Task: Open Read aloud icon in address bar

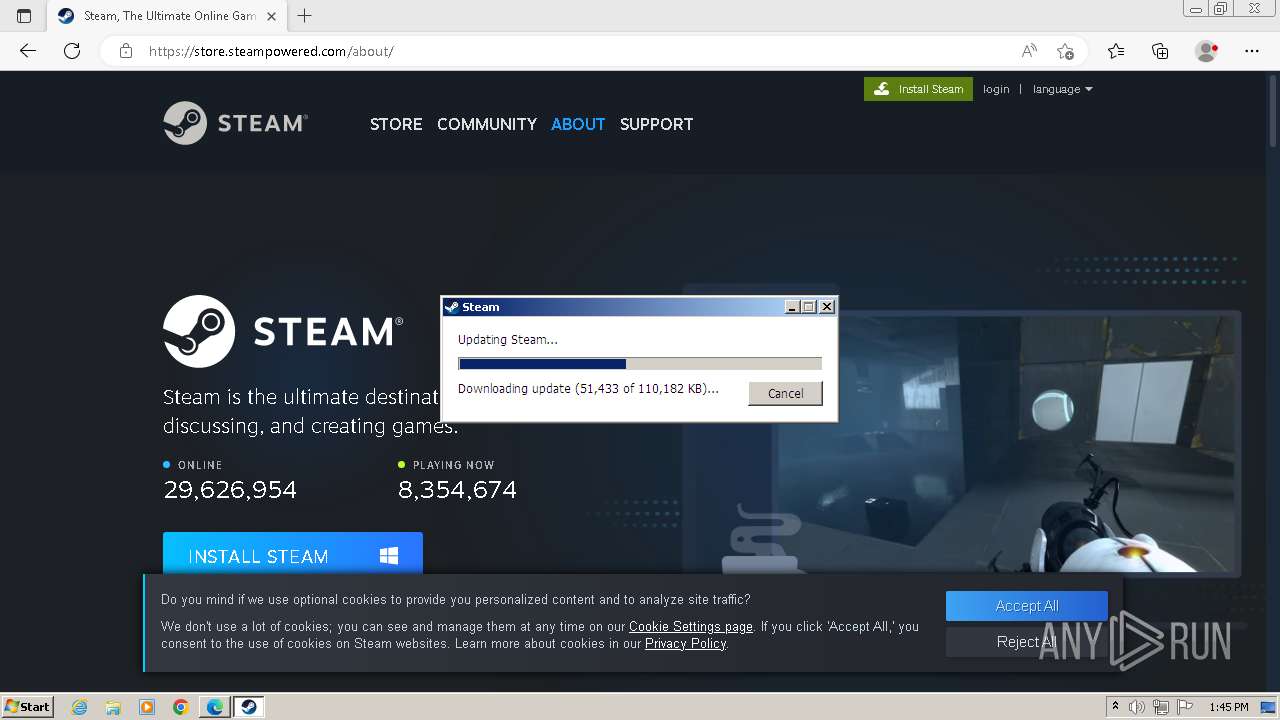Action: click(1029, 51)
